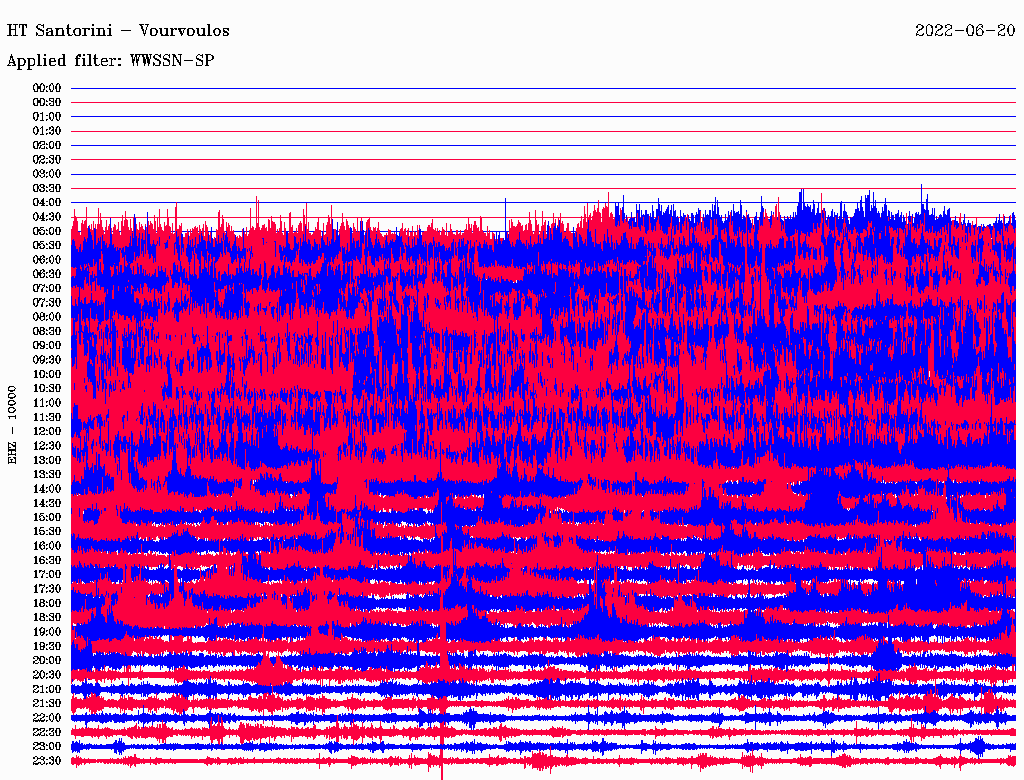Select the 20:00 time label
Viewport: 1024px width, 780px height.
pyautogui.click(x=47, y=660)
